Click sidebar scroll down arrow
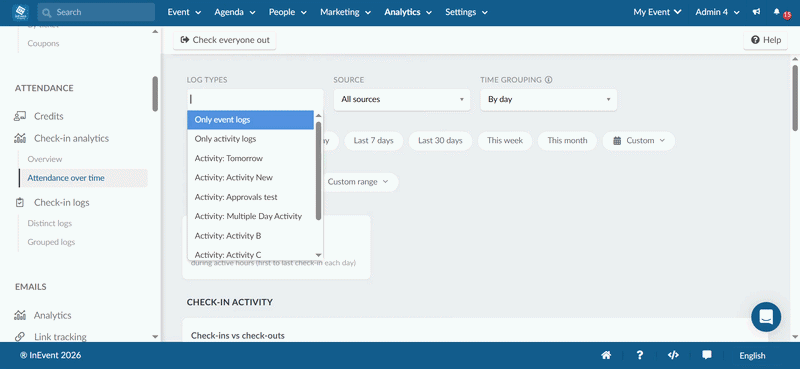This screenshot has height=369, width=800. coord(156,337)
